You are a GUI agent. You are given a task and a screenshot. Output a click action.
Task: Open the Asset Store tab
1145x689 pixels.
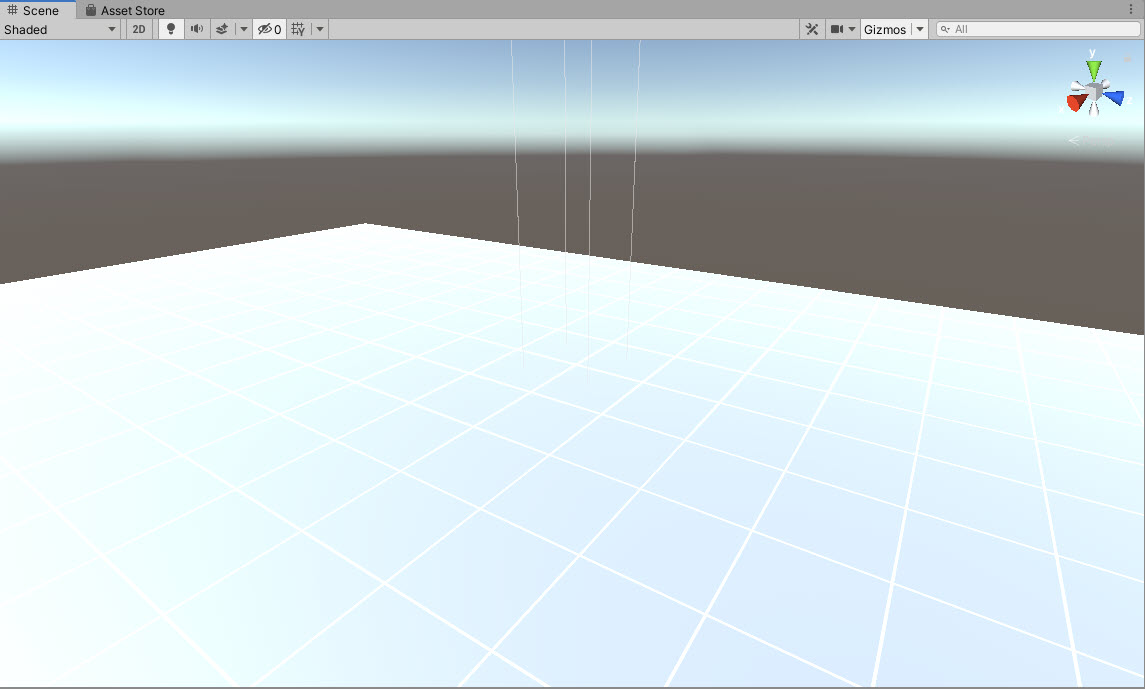tap(125, 10)
